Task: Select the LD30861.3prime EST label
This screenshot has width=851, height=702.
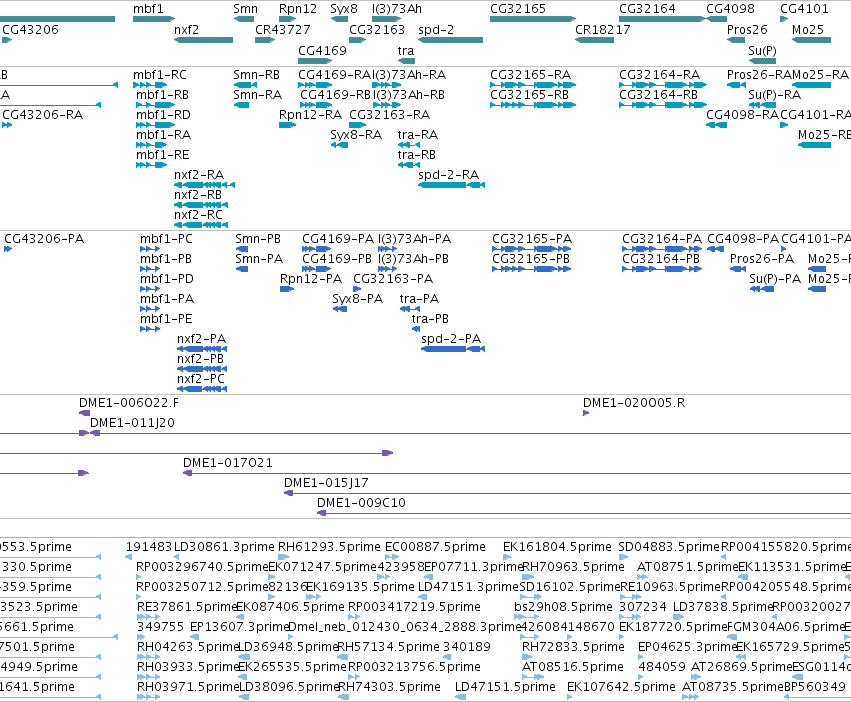Action: point(224,547)
